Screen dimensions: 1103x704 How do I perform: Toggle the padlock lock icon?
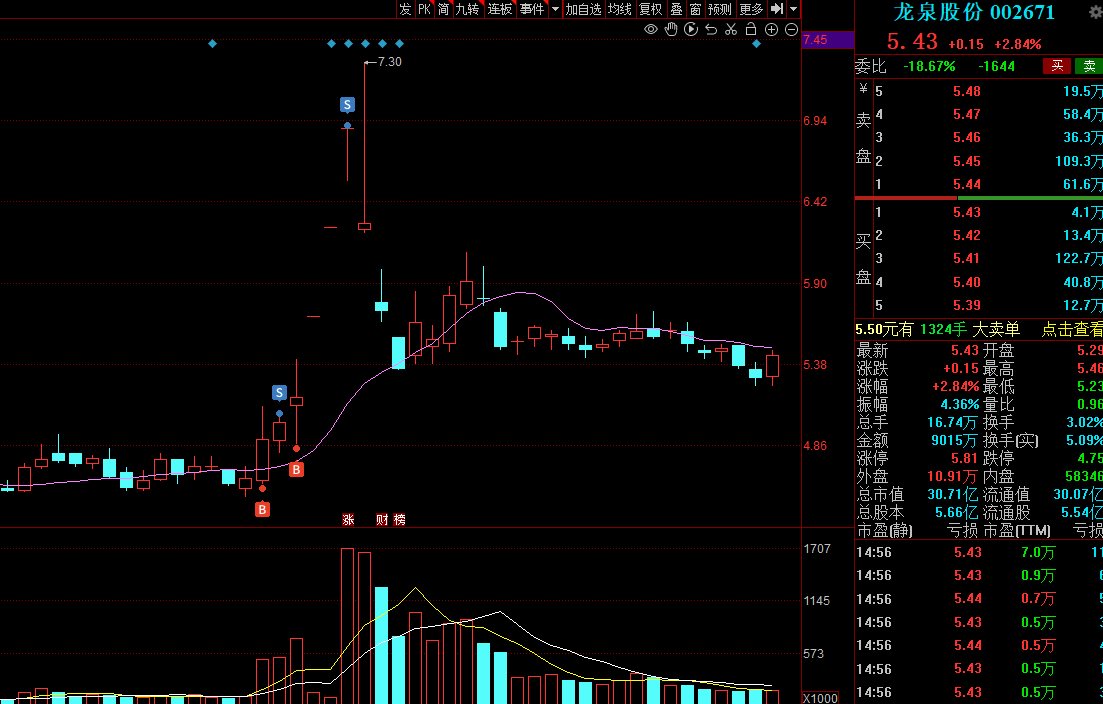(x=751, y=29)
